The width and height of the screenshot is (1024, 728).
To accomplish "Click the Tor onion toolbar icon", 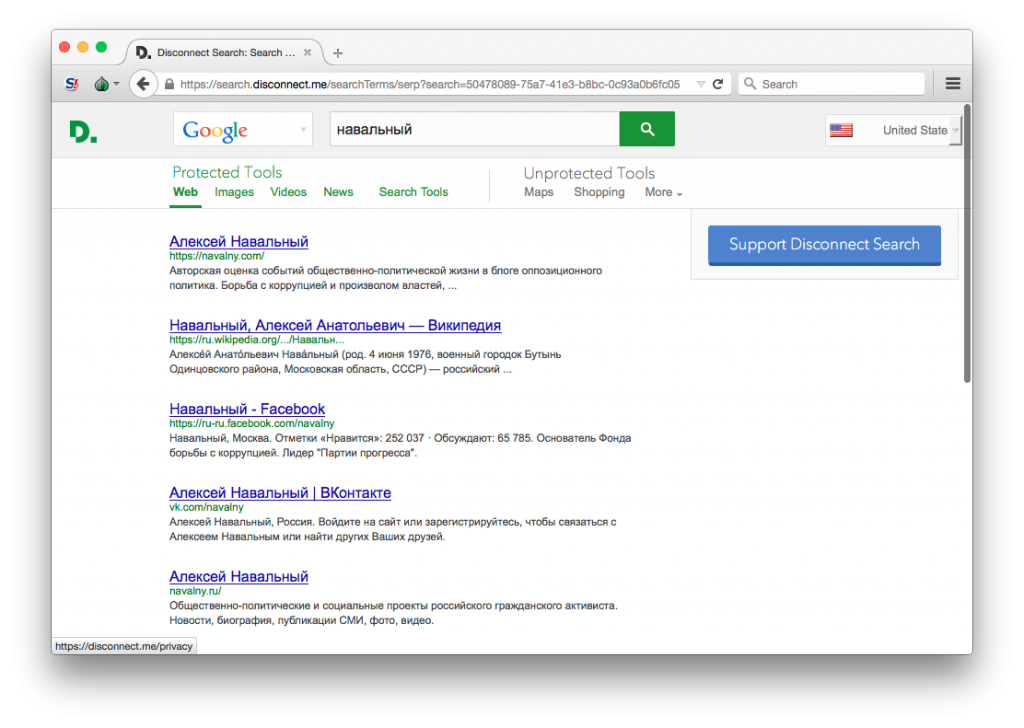I will click(101, 84).
